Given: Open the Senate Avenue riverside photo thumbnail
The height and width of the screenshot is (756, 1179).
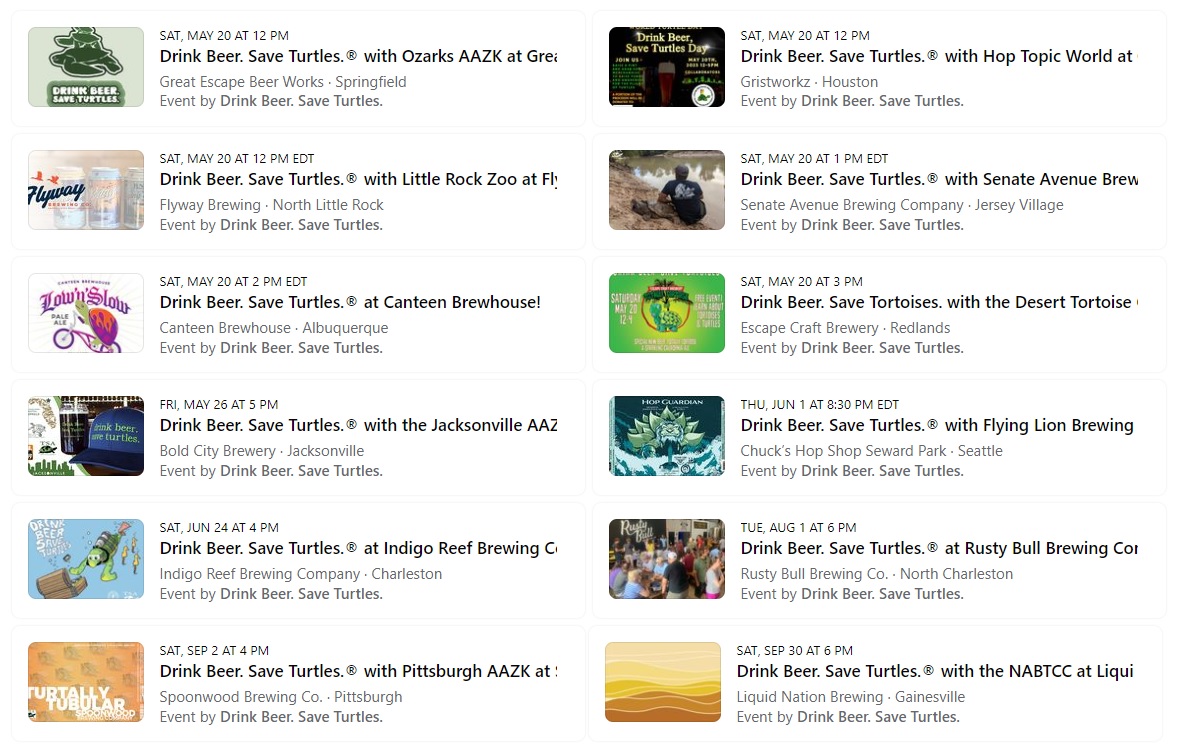Looking at the screenshot, I should point(667,190).
